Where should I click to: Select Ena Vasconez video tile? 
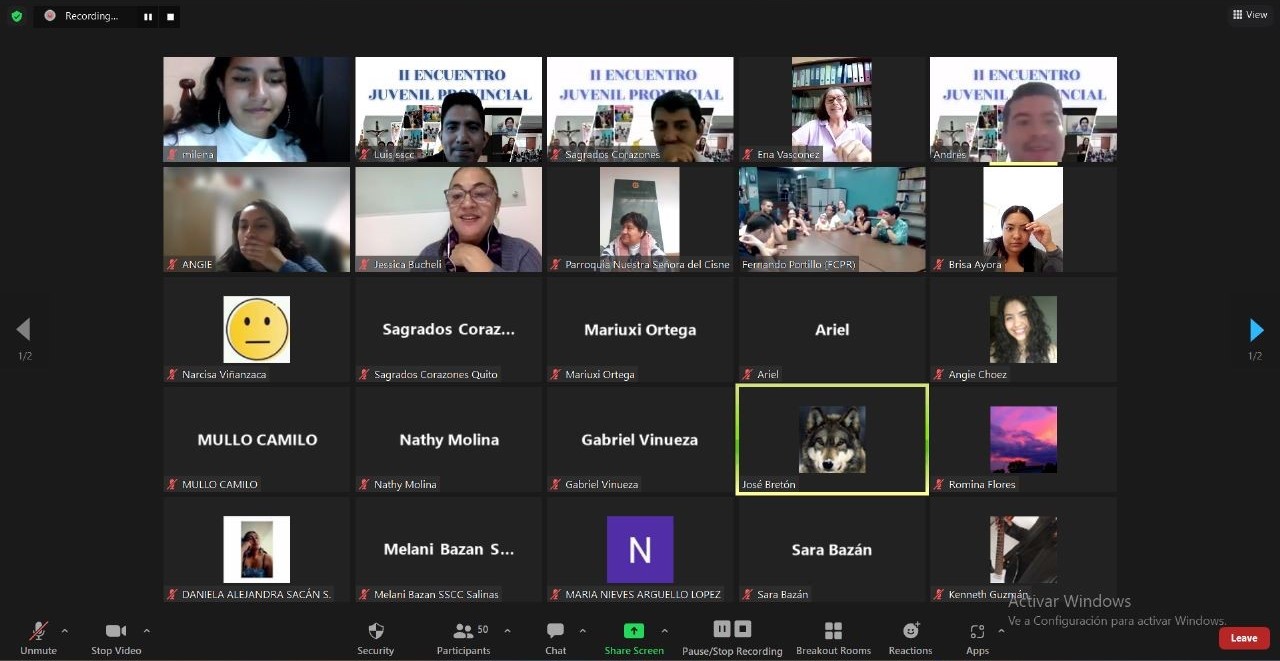(x=832, y=109)
